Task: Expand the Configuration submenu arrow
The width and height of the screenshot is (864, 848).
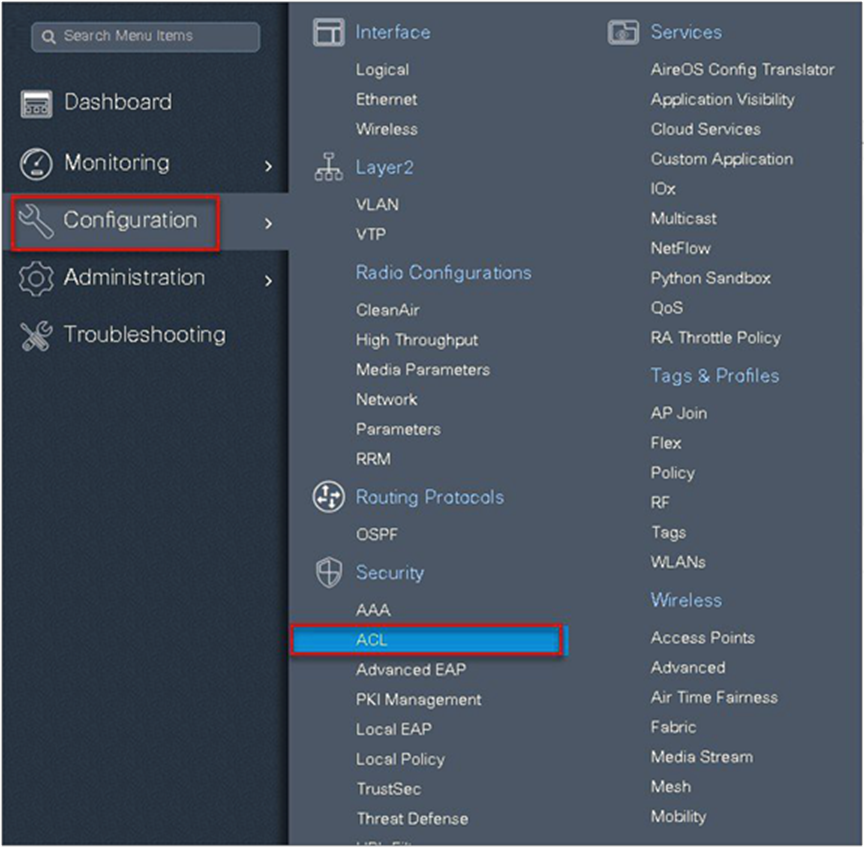Action: [x=268, y=223]
